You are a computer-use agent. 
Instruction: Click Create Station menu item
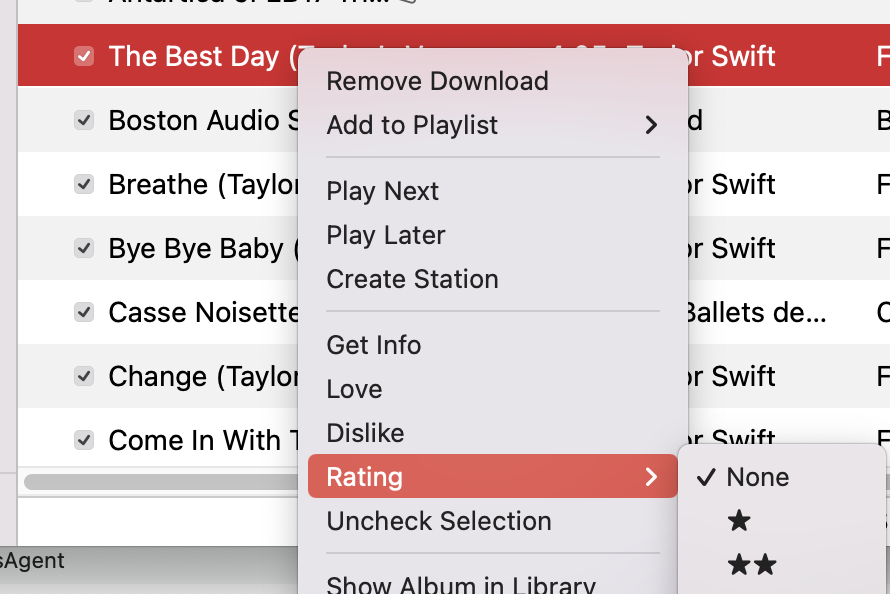click(x=412, y=279)
